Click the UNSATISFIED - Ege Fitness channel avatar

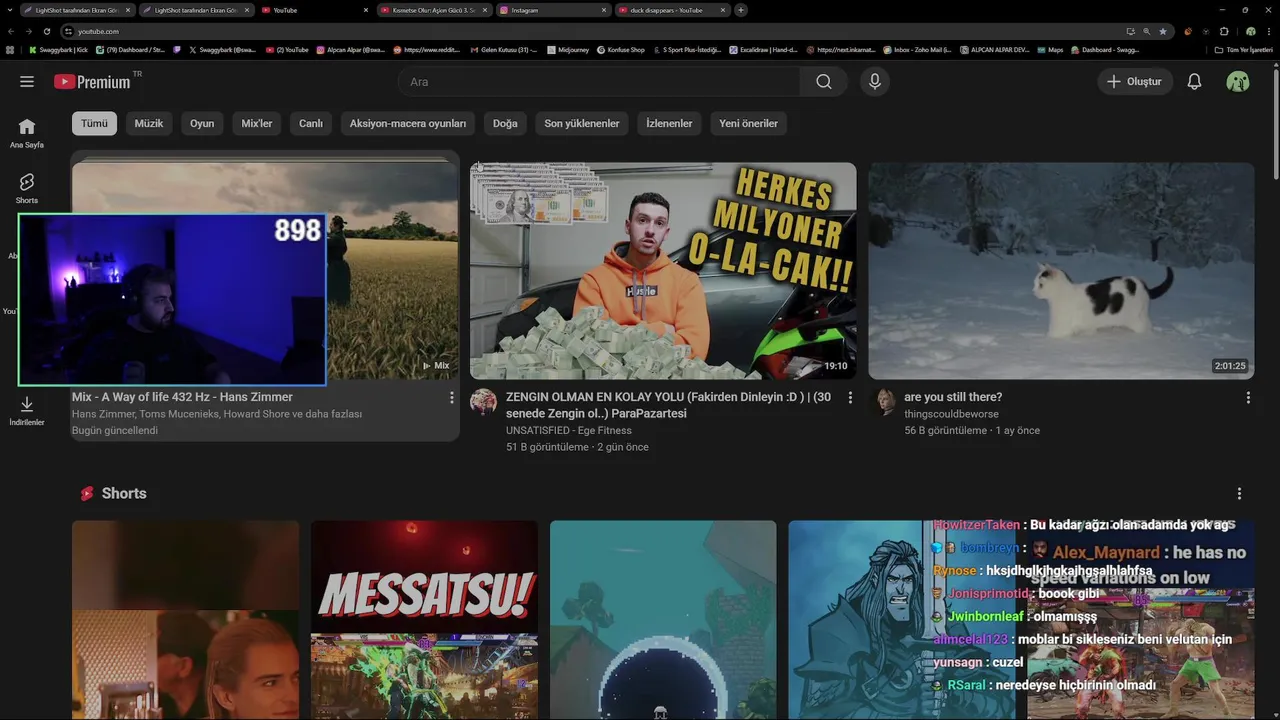[484, 402]
